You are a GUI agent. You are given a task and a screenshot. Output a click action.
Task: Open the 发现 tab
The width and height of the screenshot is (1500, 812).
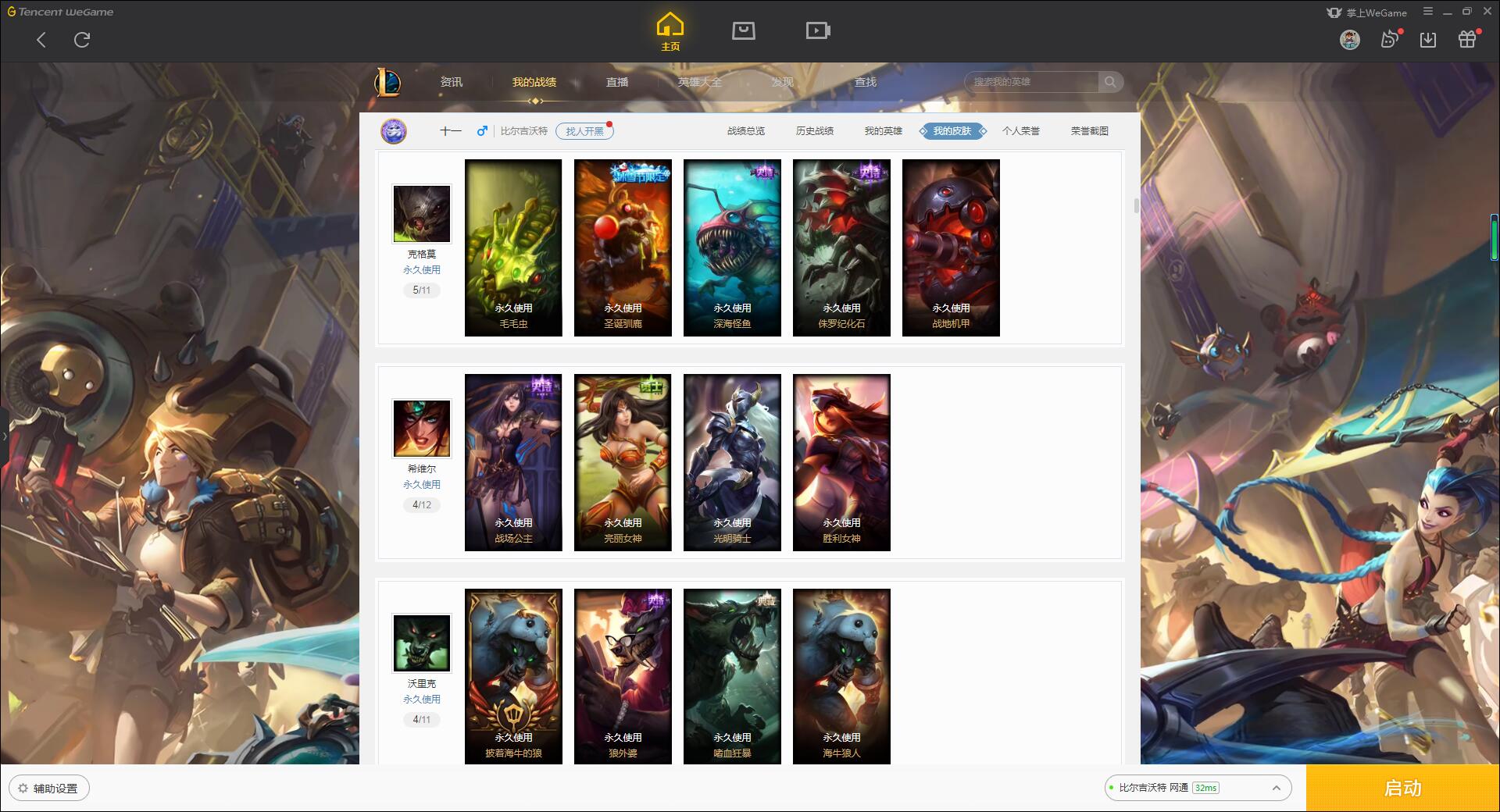[783, 82]
